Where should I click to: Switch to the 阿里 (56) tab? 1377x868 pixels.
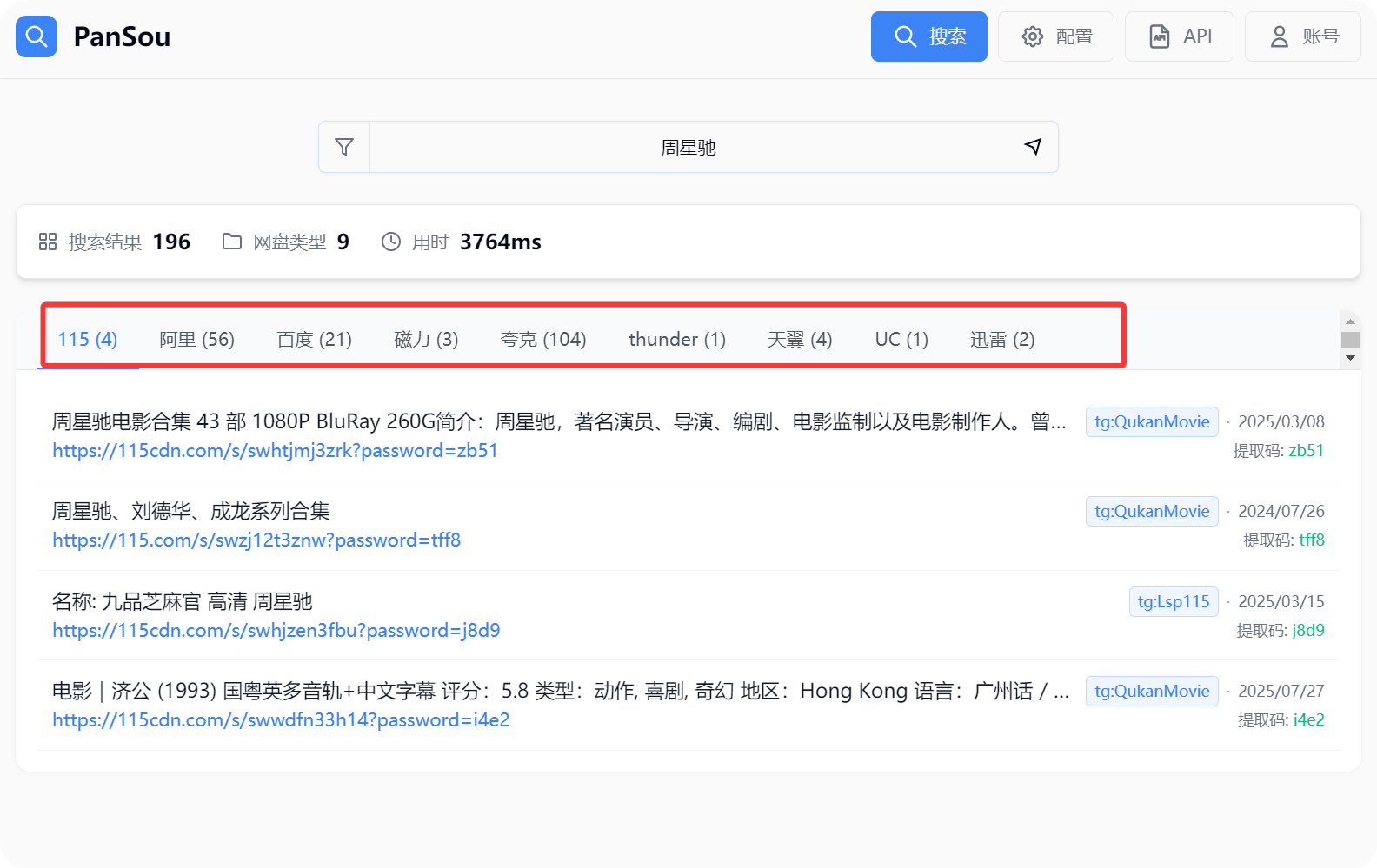[x=196, y=339]
